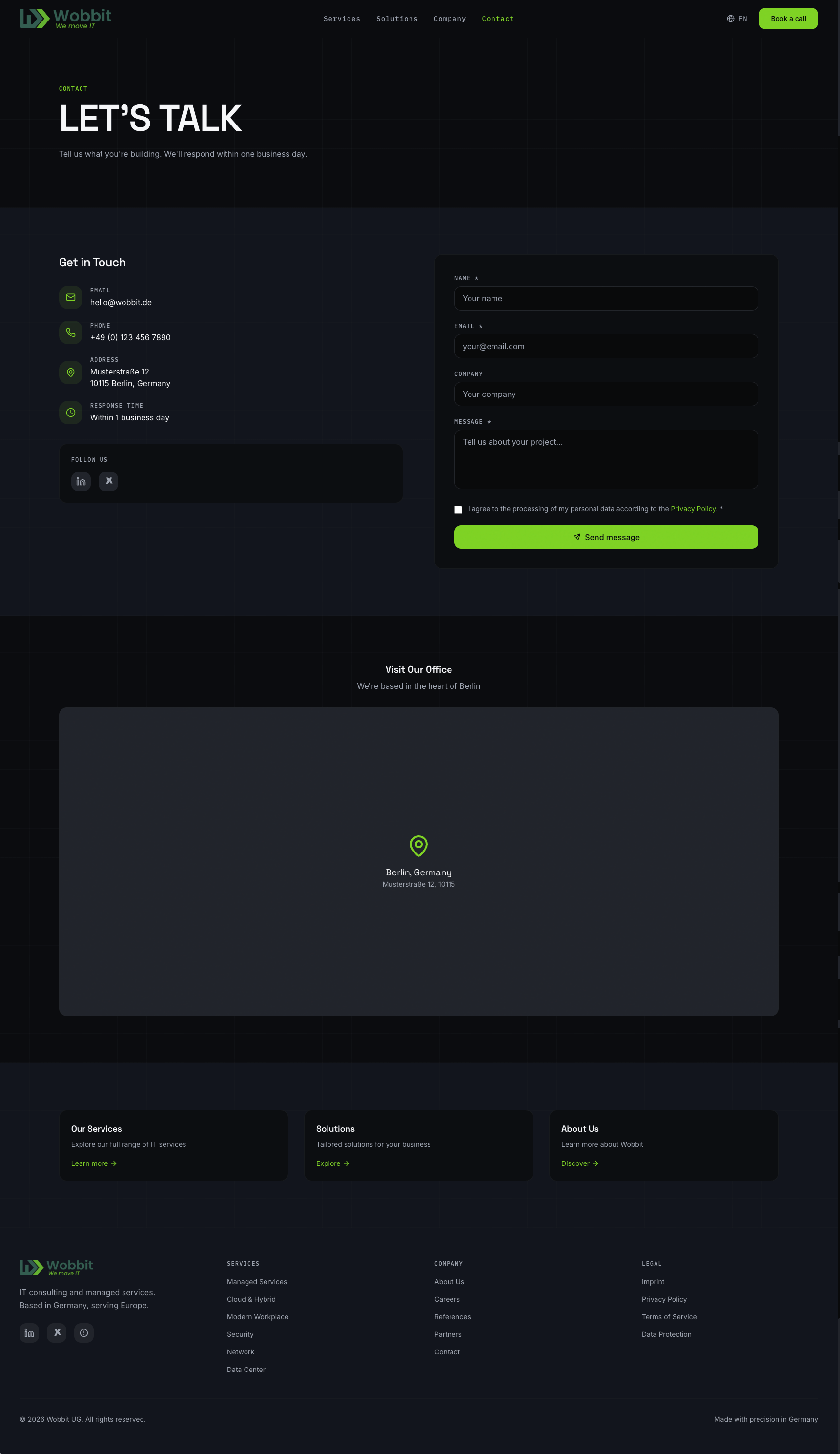The height and width of the screenshot is (1454, 840).
Task: Open the info icon in footer social row
Action: point(83,1333)
